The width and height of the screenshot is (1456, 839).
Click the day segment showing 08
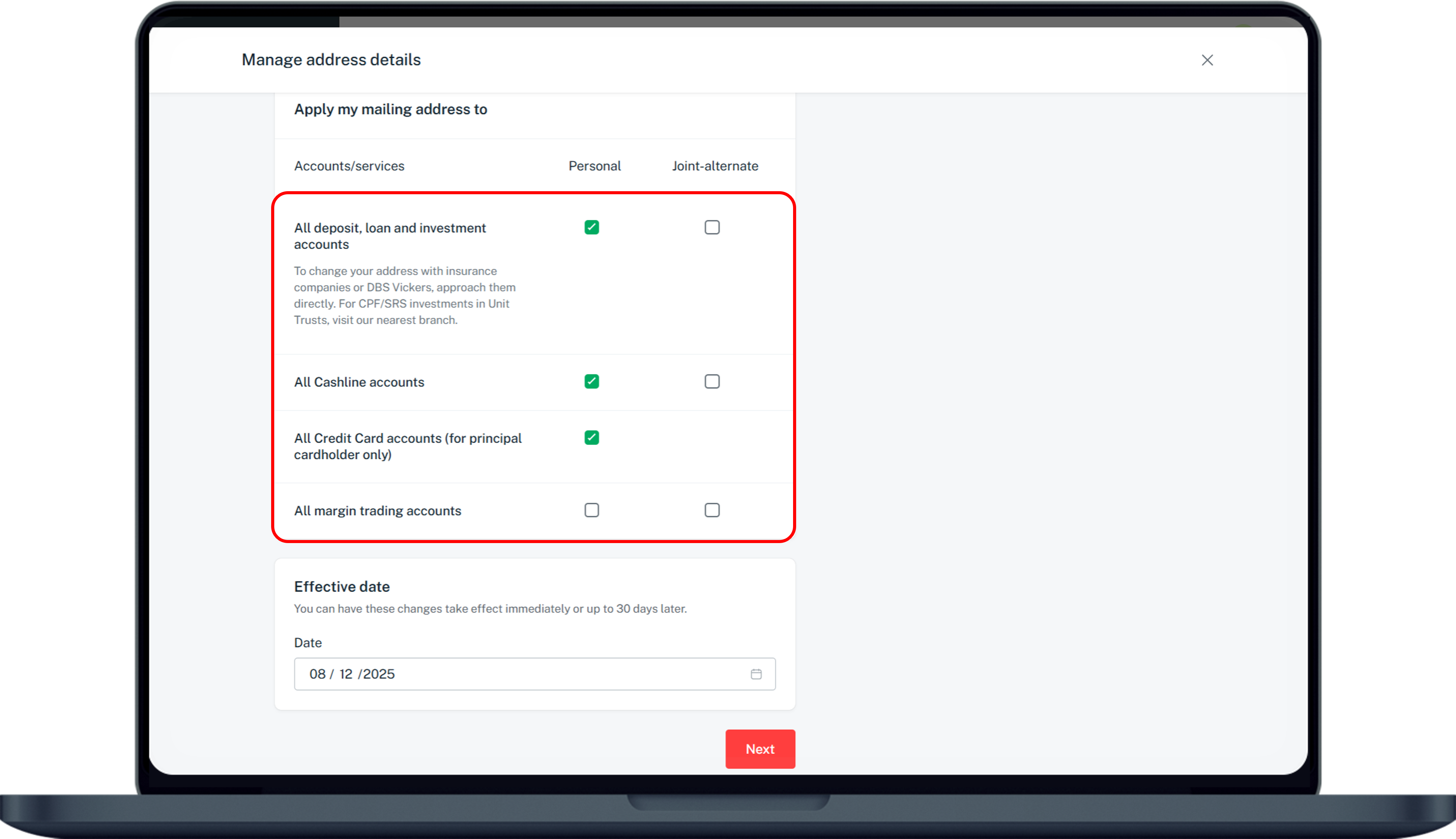317,674
